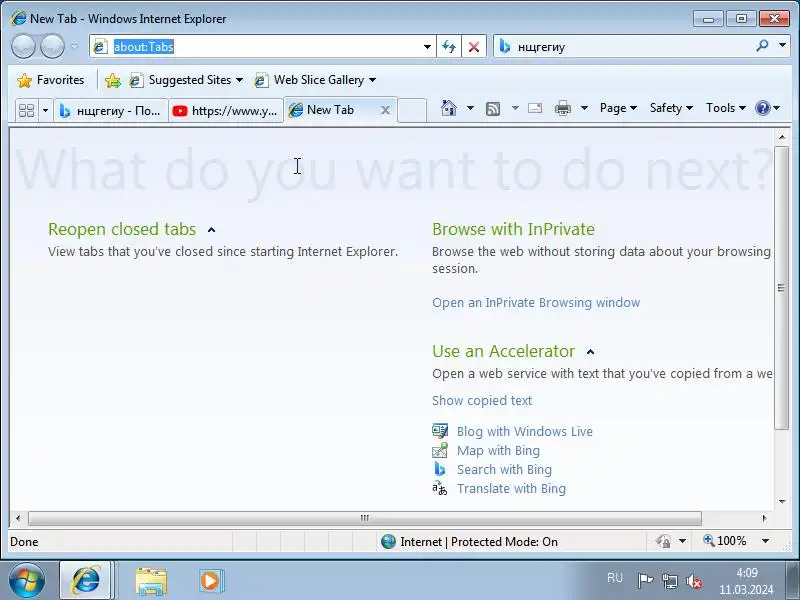Click Internet Explorer taskbar icon

pos(86,580)
